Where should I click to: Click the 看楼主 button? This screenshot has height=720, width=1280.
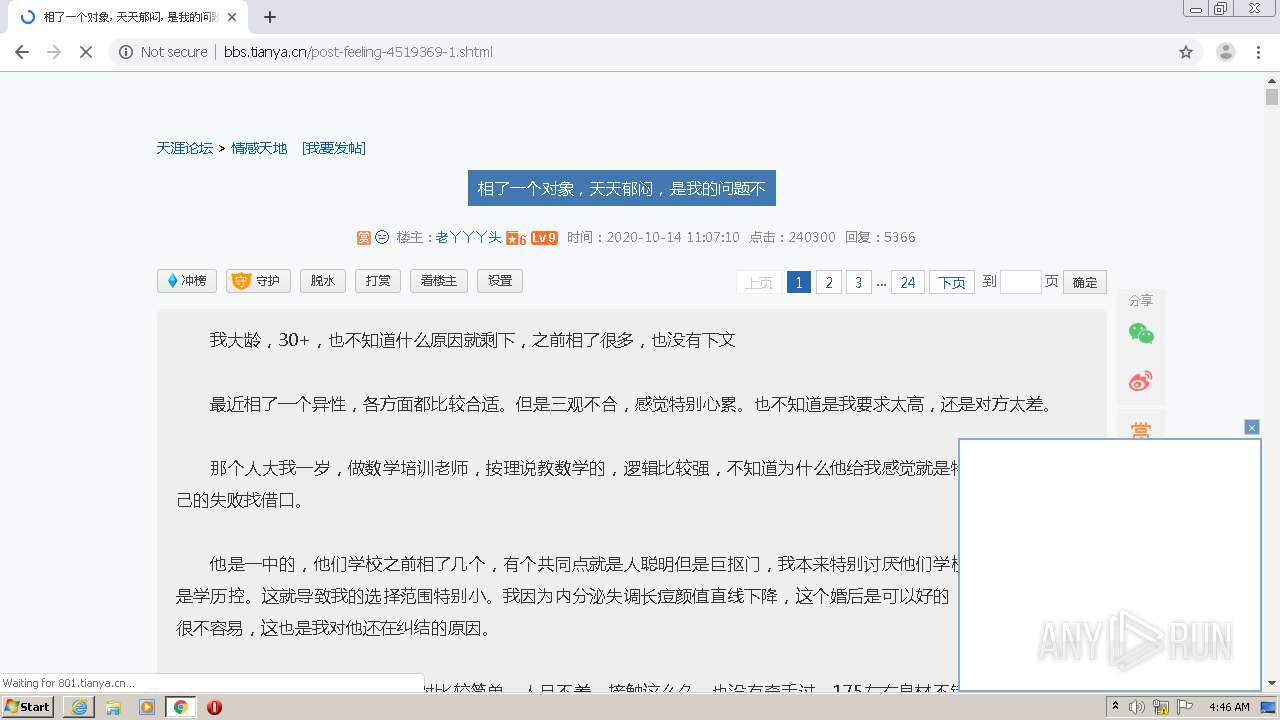(439, 281)
